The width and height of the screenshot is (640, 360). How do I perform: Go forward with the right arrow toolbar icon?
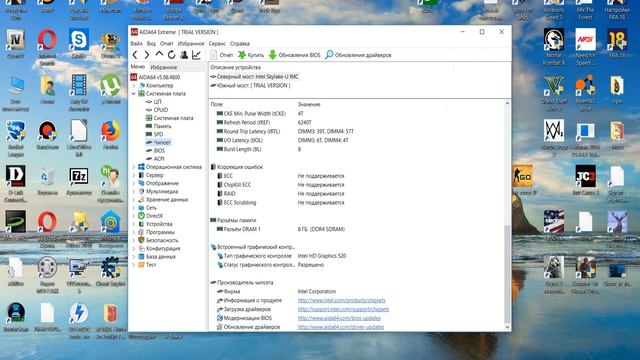(x=147, y=55)
